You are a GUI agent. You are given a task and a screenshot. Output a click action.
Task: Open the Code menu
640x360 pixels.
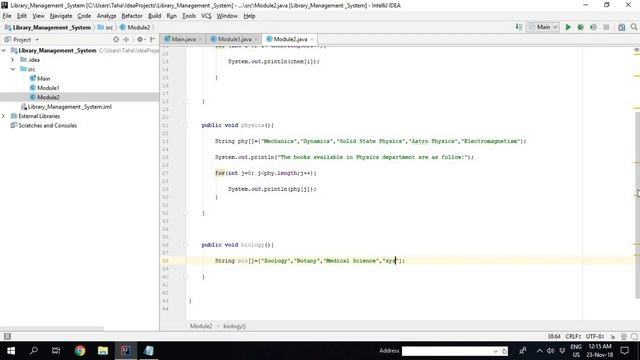[x=84, y=16]
